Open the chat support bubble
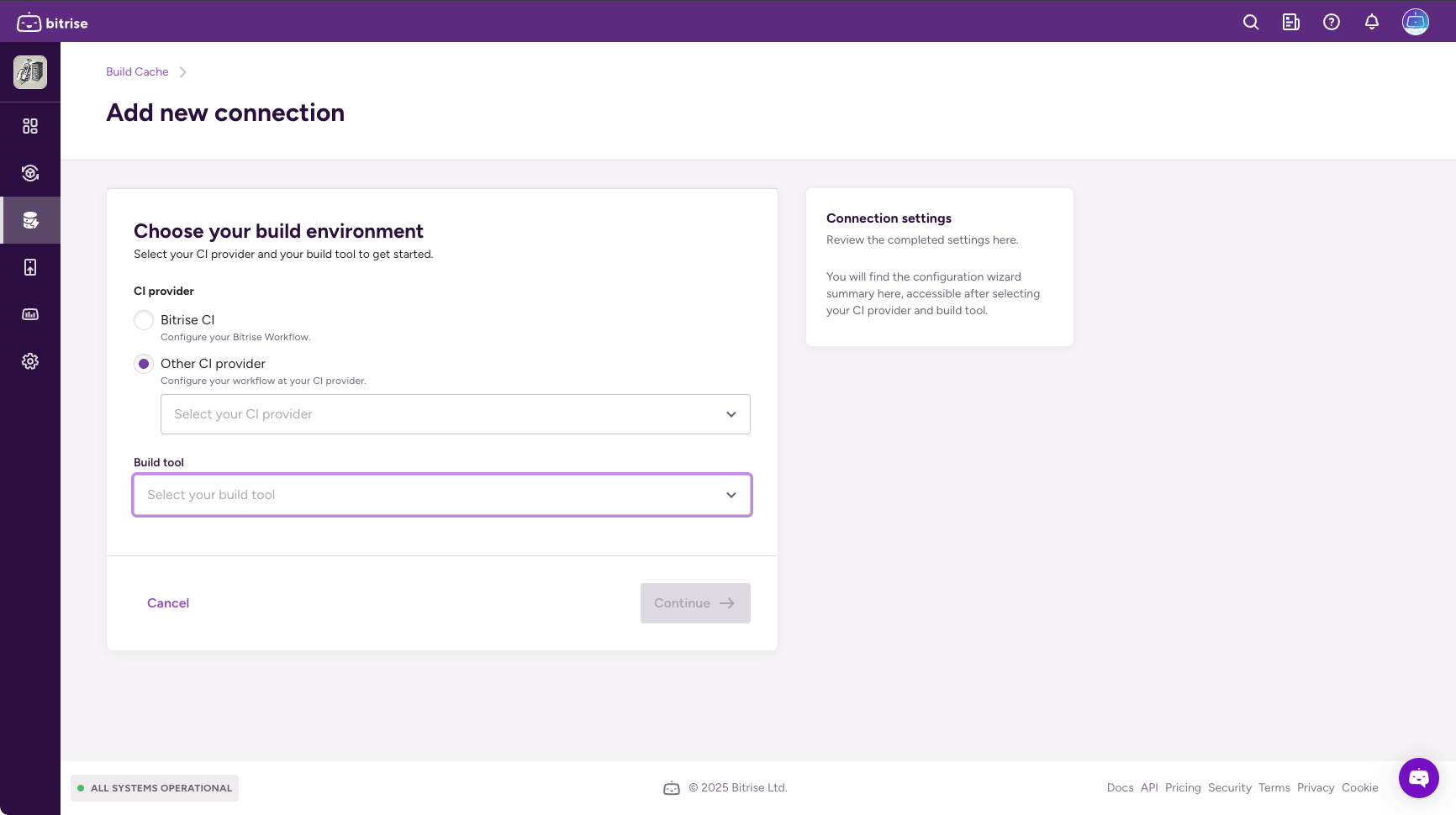 (x=1419, y=778)
